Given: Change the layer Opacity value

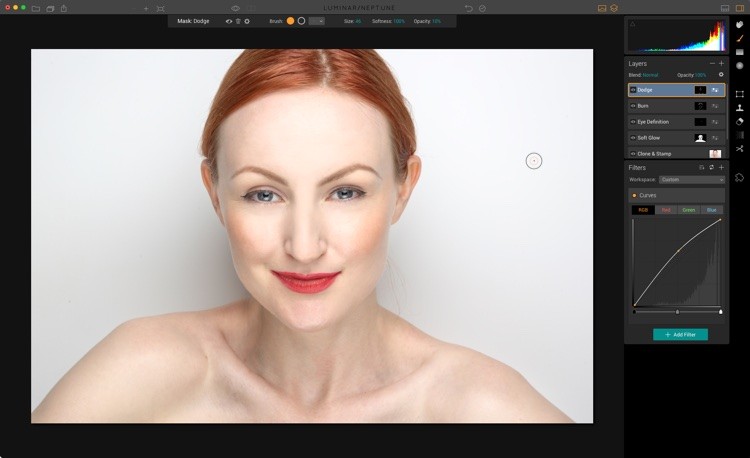Looking at the screenshot, I should click(700, 75).
